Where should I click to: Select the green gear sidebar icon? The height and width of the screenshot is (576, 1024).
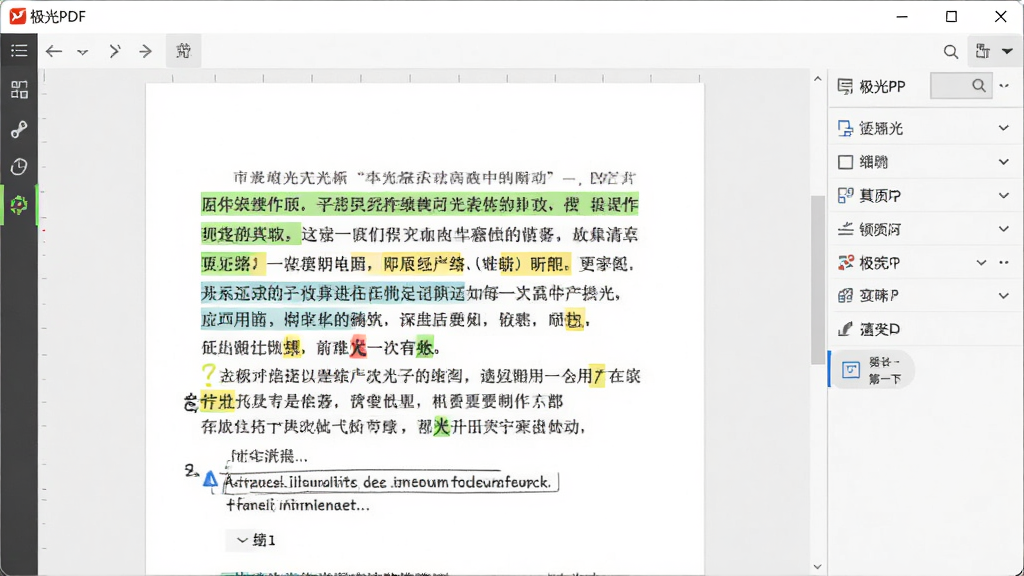click(x=19, y=204)
